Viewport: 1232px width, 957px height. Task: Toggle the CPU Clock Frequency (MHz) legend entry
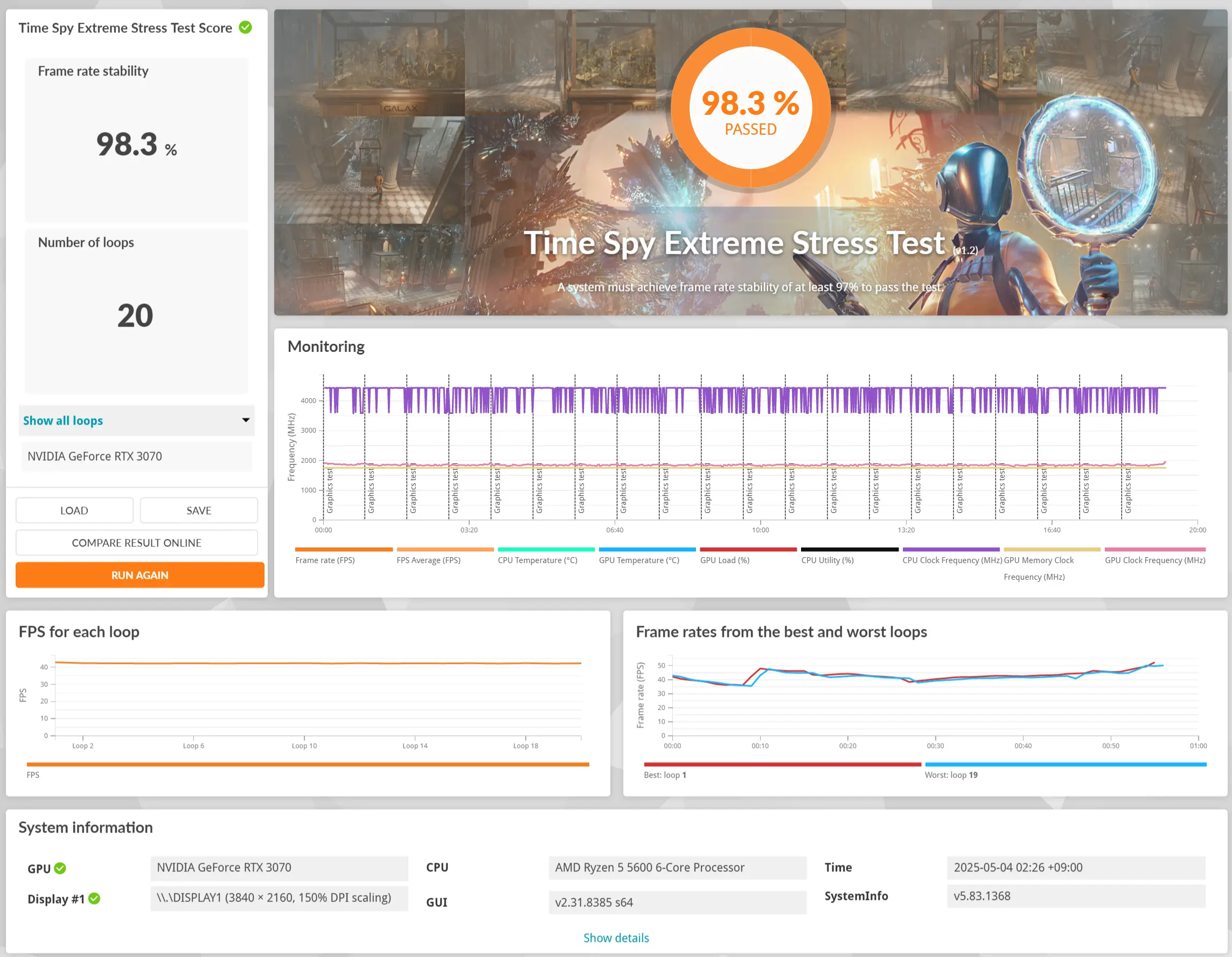tap(951, 555)
